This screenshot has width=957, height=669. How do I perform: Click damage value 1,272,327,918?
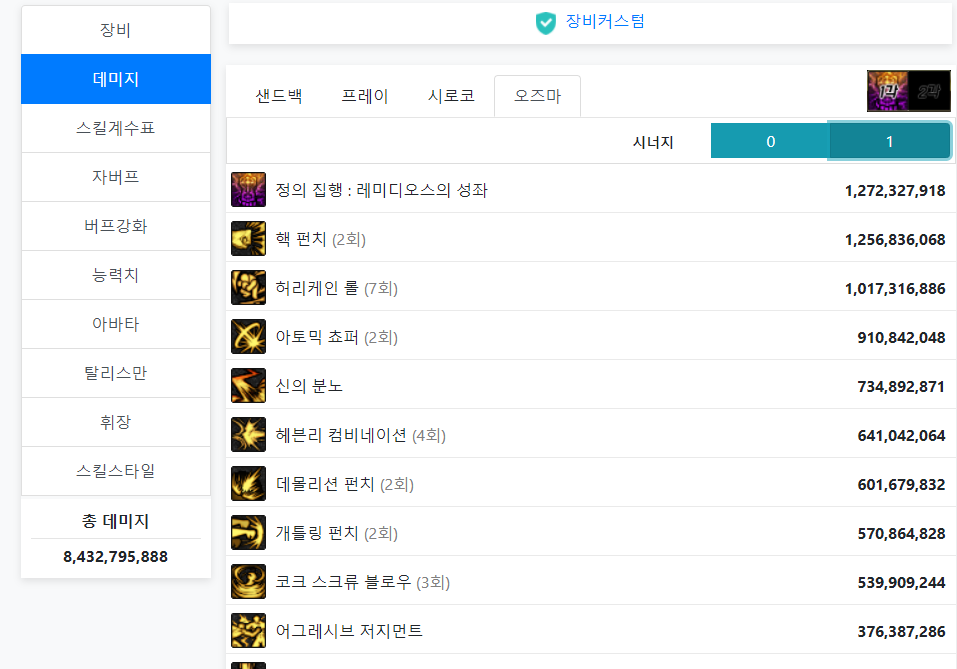(895, 191)
